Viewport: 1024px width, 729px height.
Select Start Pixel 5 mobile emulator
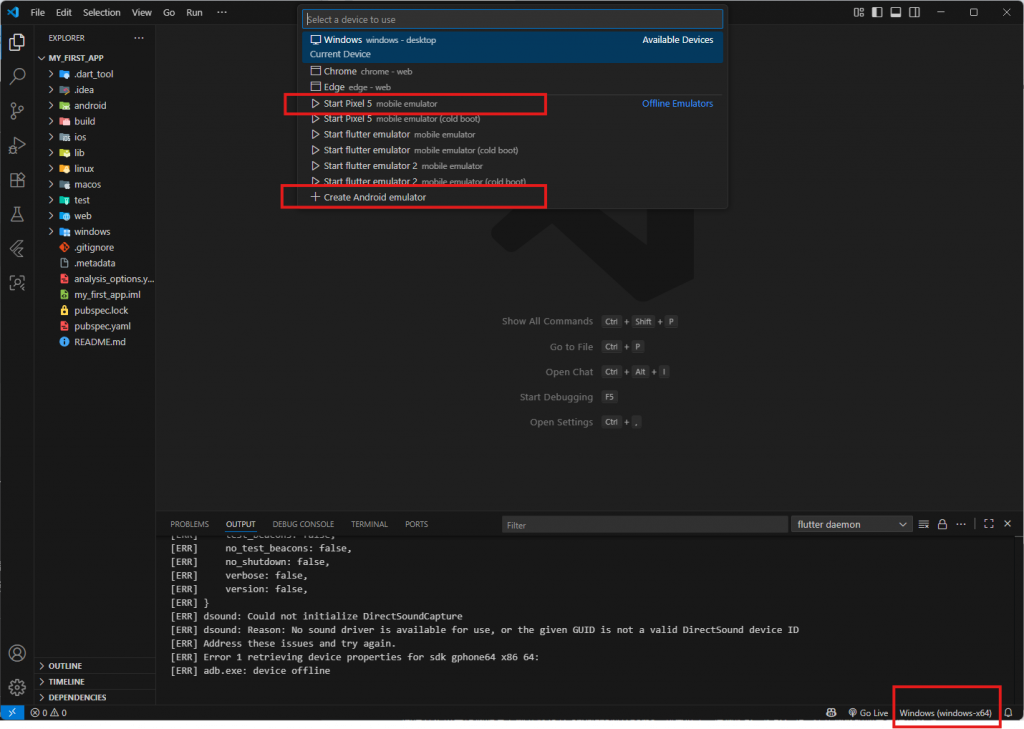coord(513,103)
